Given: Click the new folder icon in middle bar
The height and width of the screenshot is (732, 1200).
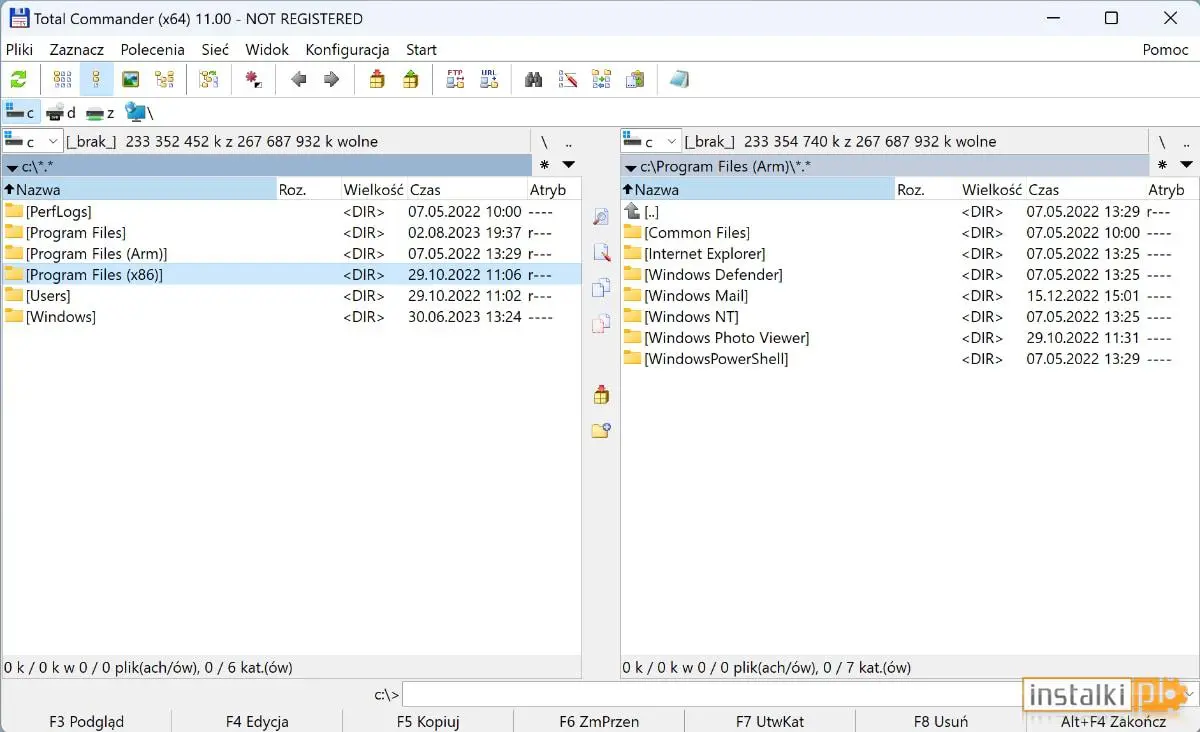Looking at the screenshot, I should [x=600, y=431].
